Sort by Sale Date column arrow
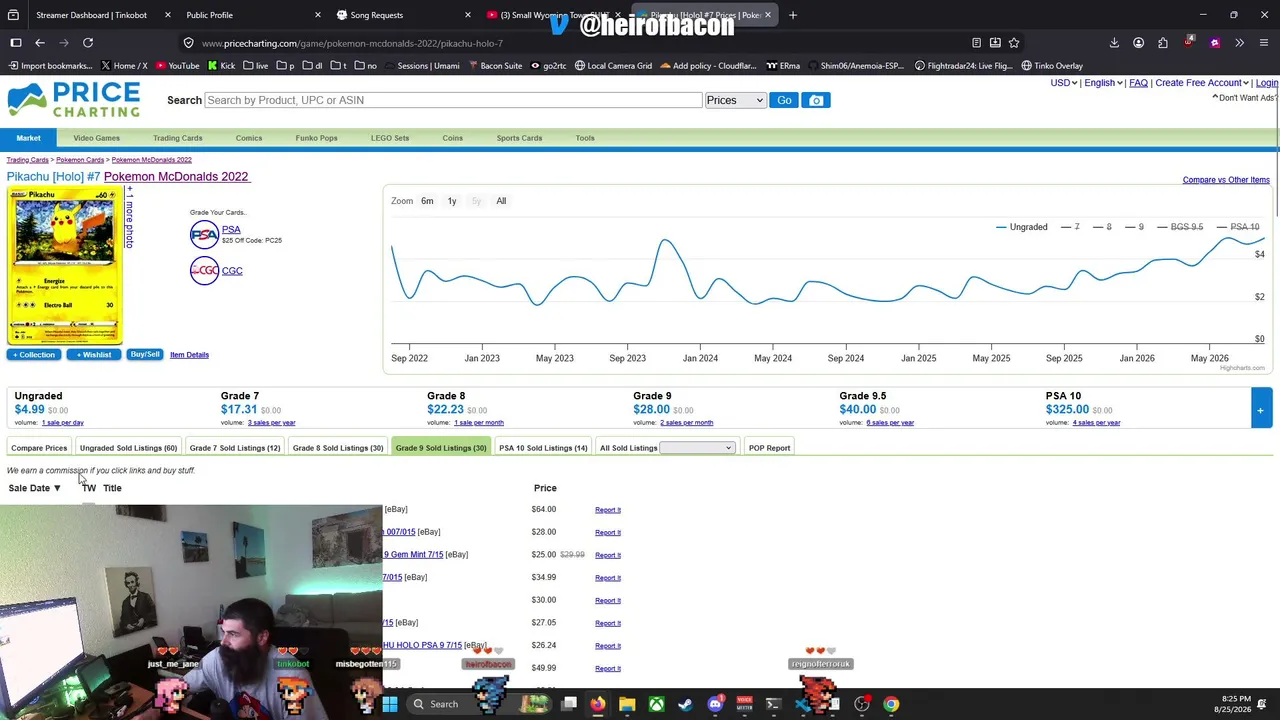The height and width of the screenshot is (720, 1280). (x=57, y=488)
